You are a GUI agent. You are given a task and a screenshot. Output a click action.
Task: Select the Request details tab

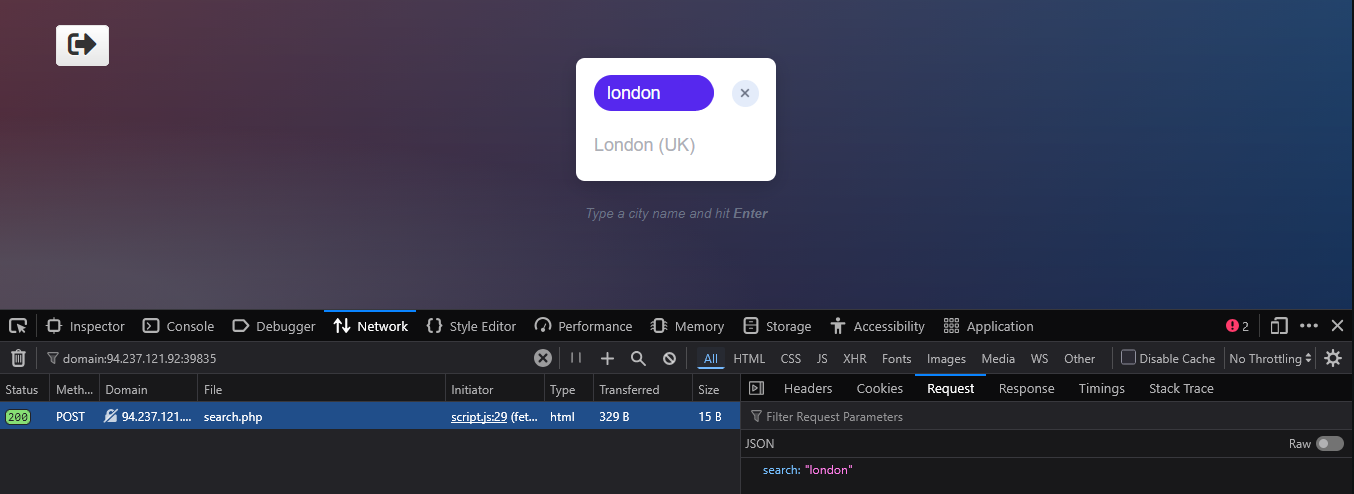pyautogui.click(x=951, y=388)
